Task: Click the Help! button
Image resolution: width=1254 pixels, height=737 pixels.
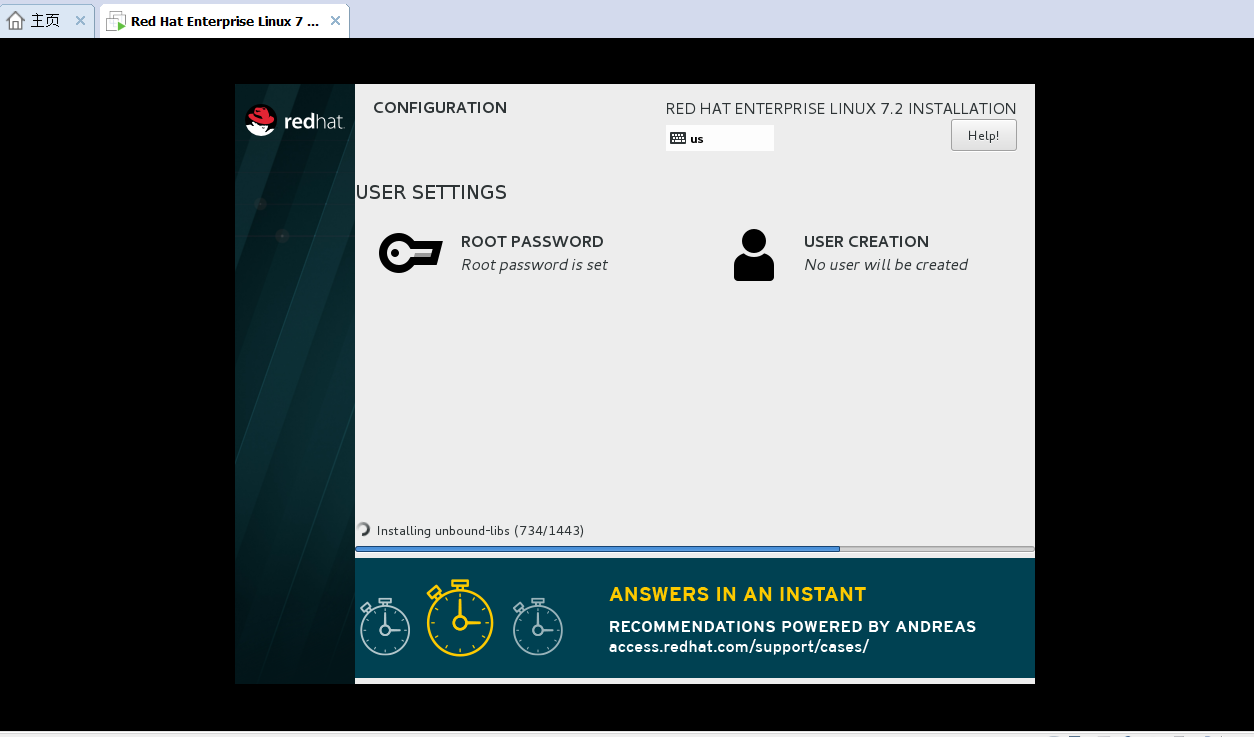Action: [983, 135]
